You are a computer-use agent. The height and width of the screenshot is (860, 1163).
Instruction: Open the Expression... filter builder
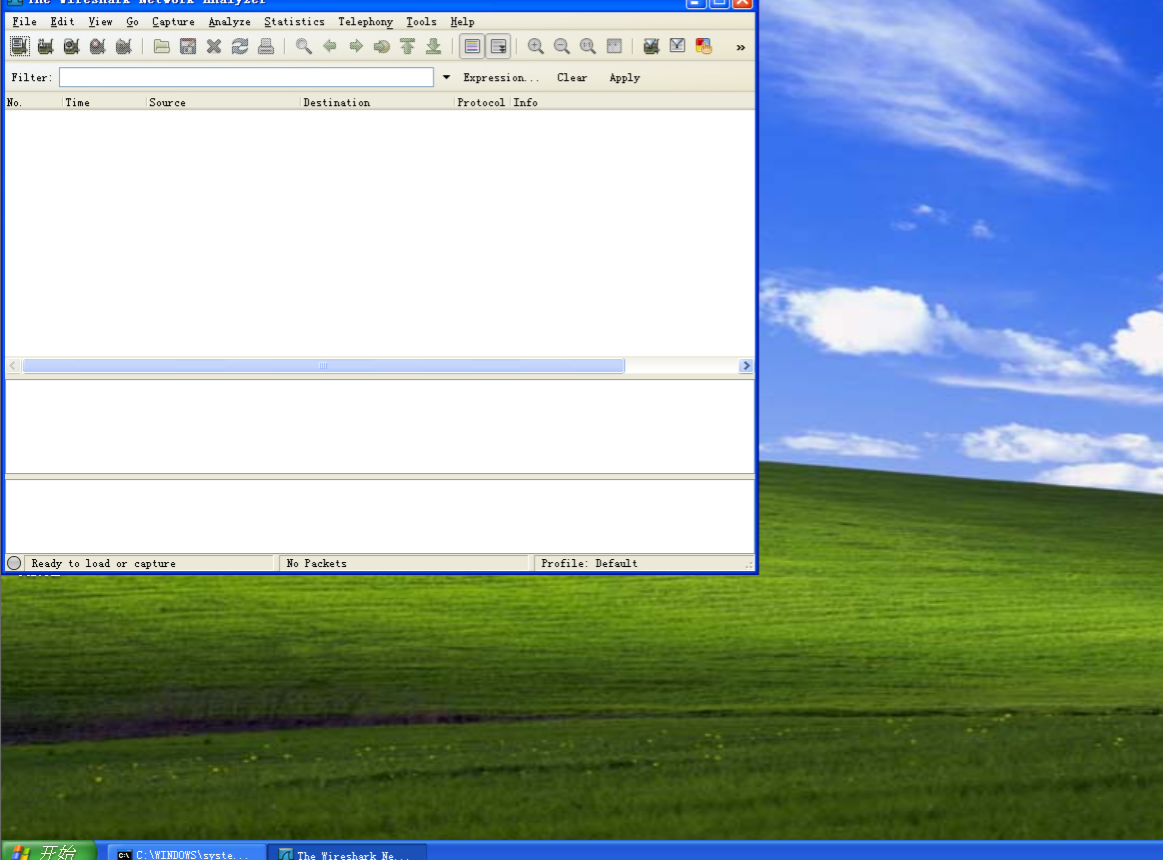tap(501, 77)
